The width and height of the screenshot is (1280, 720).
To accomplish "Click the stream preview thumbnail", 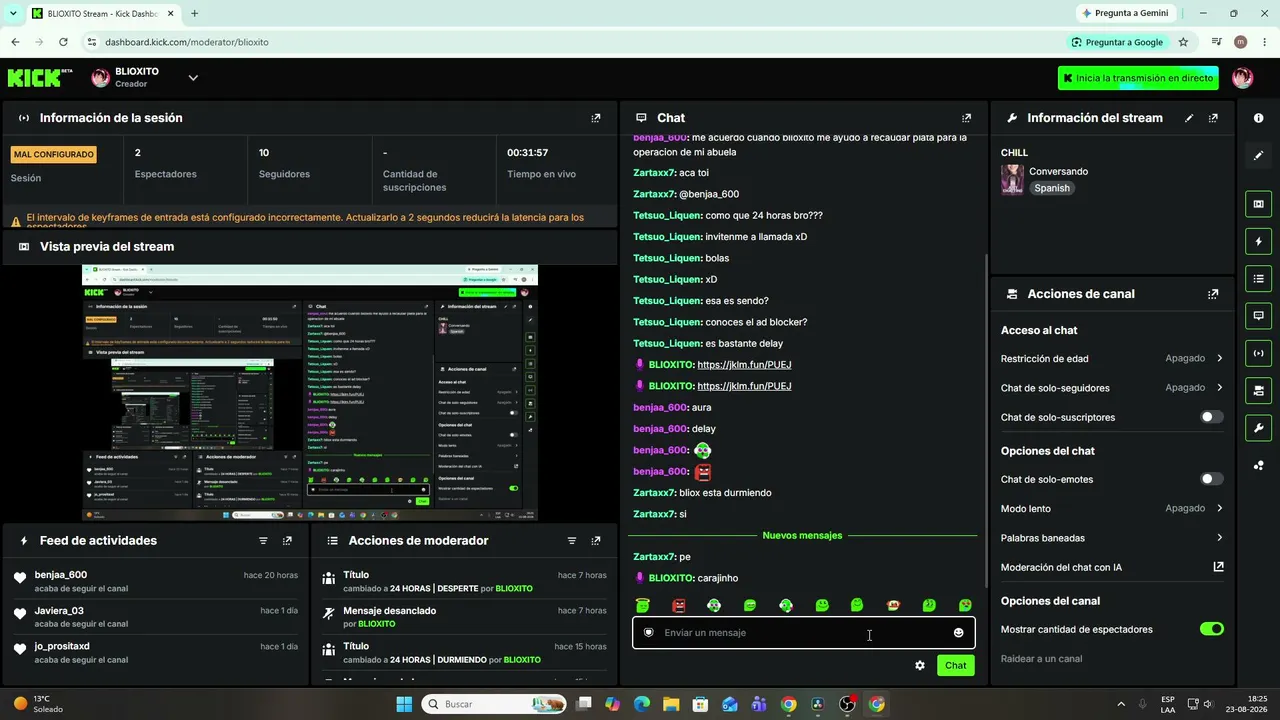I will pyautogui.click(x=310, y=393).
